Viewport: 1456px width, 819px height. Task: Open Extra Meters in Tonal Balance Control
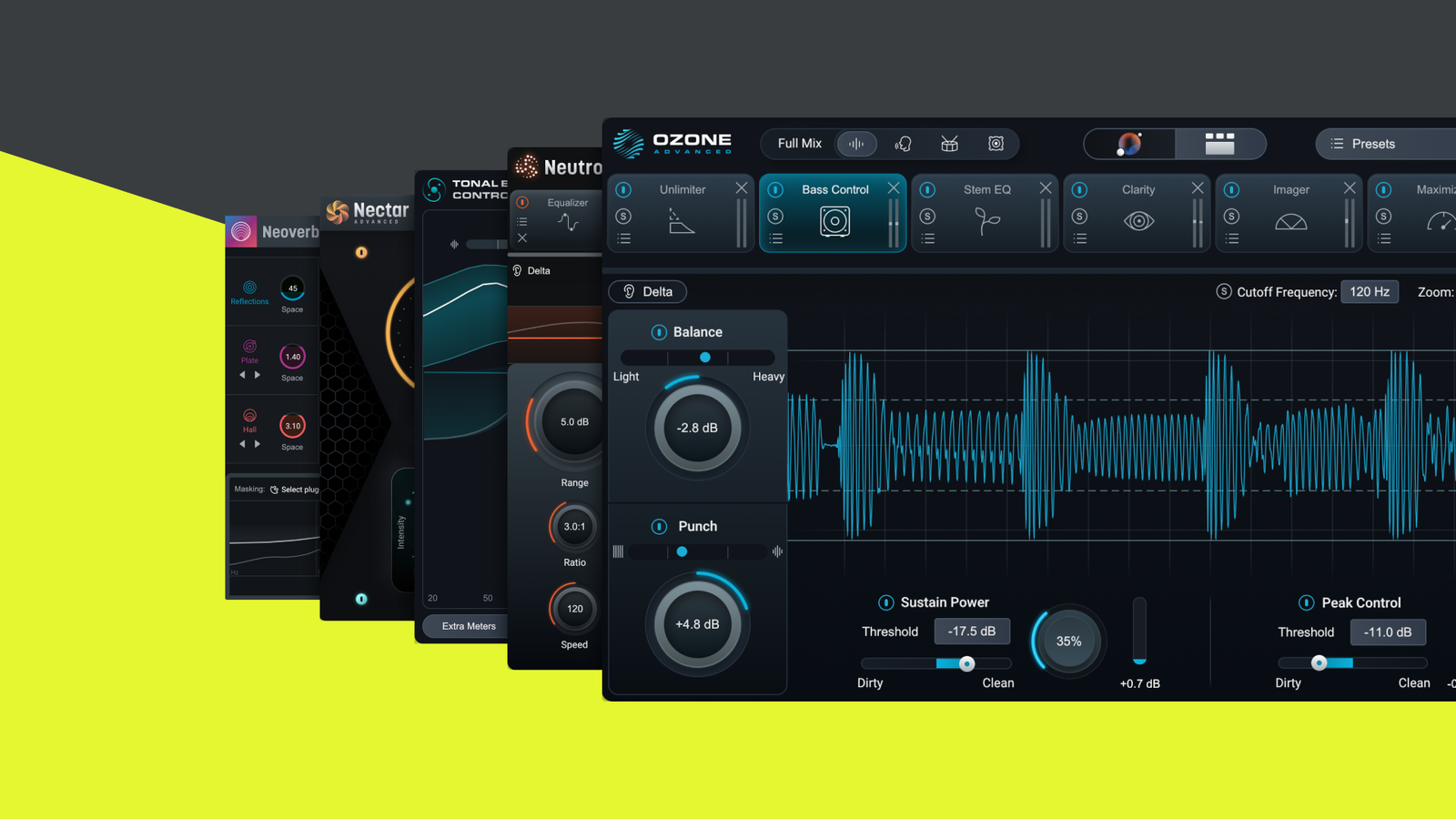click(469, 626)
